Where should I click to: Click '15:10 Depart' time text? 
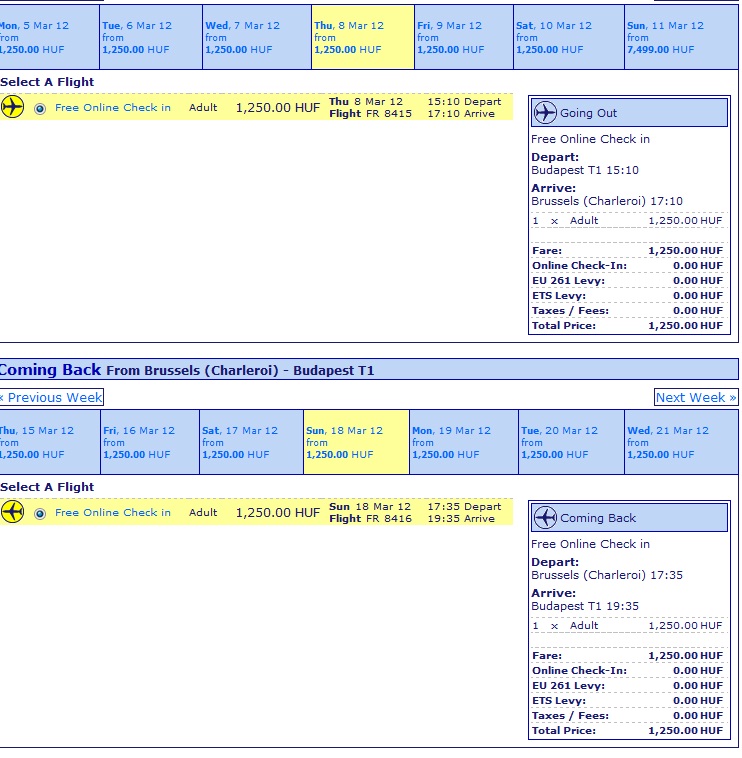tap(464, 102)
